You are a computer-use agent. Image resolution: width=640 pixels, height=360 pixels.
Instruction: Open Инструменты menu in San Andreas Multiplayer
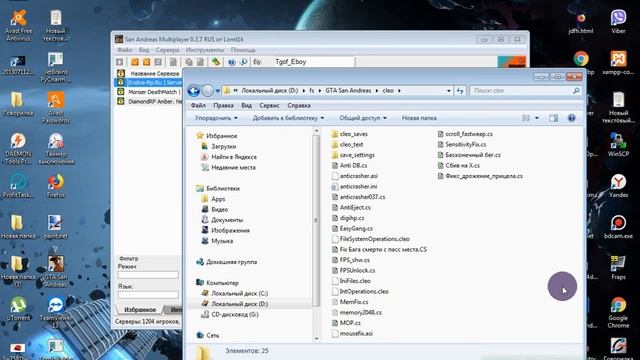(x=204, y=50)
